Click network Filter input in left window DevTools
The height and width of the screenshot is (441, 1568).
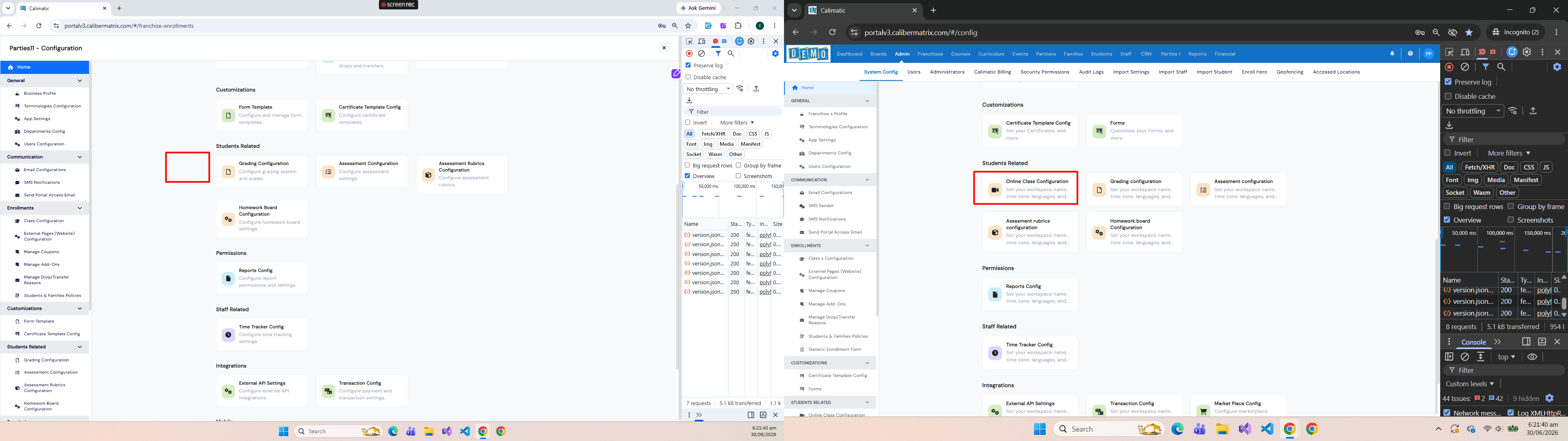pos(733,112)
